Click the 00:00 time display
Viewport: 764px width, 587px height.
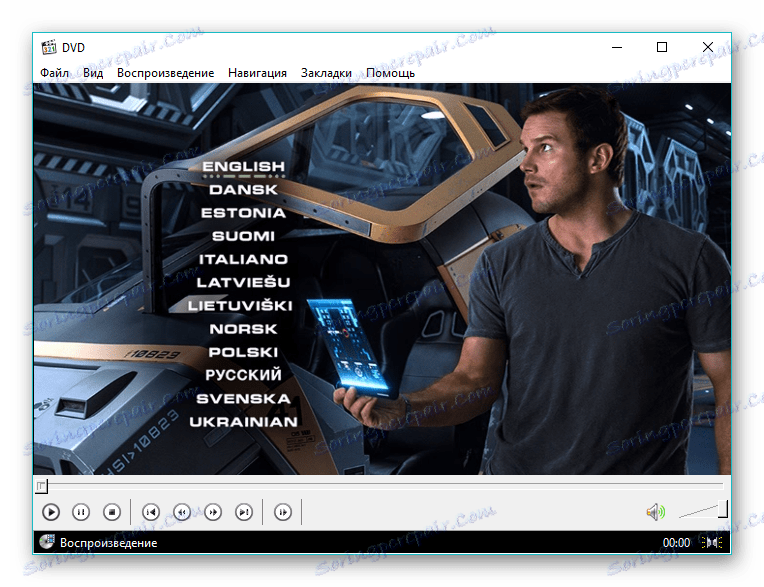(x=676, y=543)
